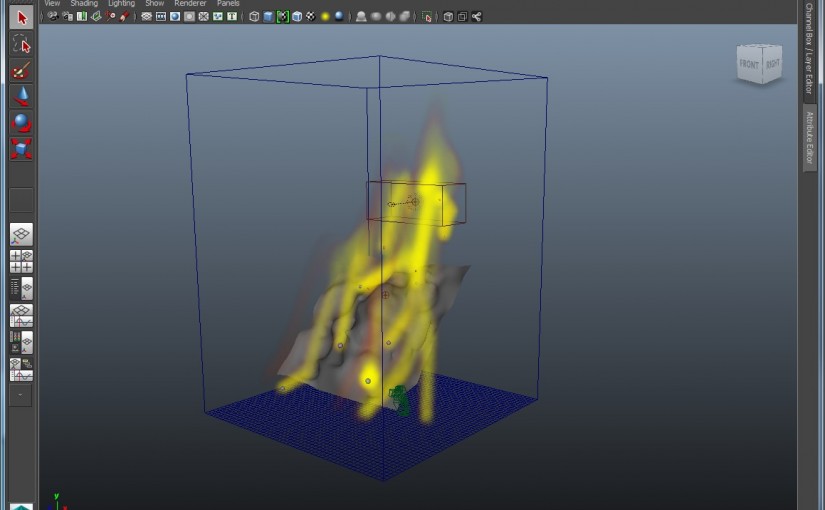Expand the layout options arrow button

click(x=21, y=396)
